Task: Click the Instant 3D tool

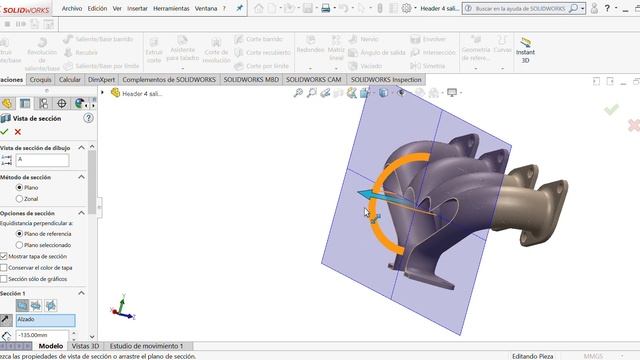Action: point(525,50)
